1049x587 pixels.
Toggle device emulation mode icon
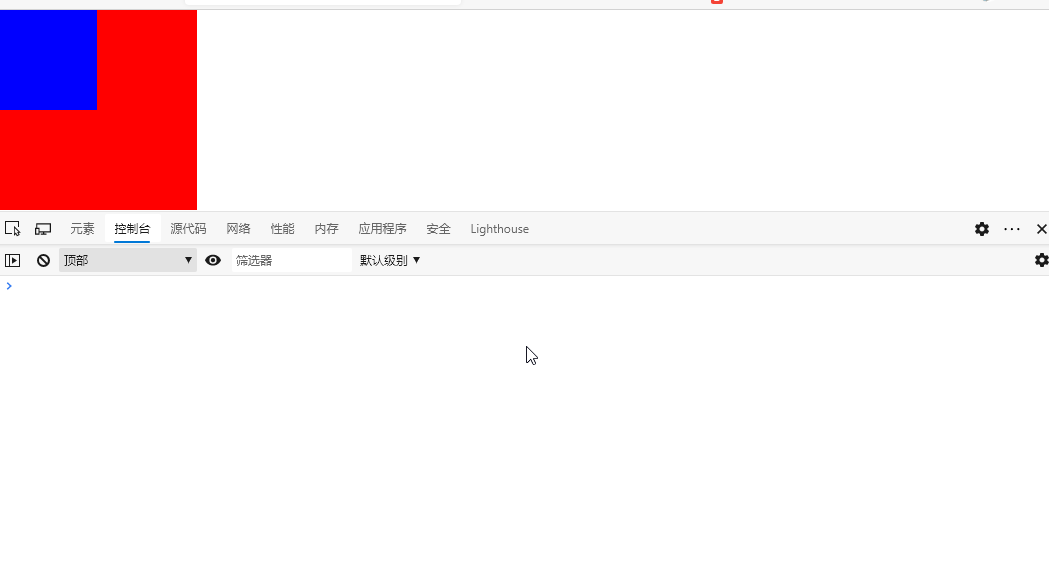43,229
